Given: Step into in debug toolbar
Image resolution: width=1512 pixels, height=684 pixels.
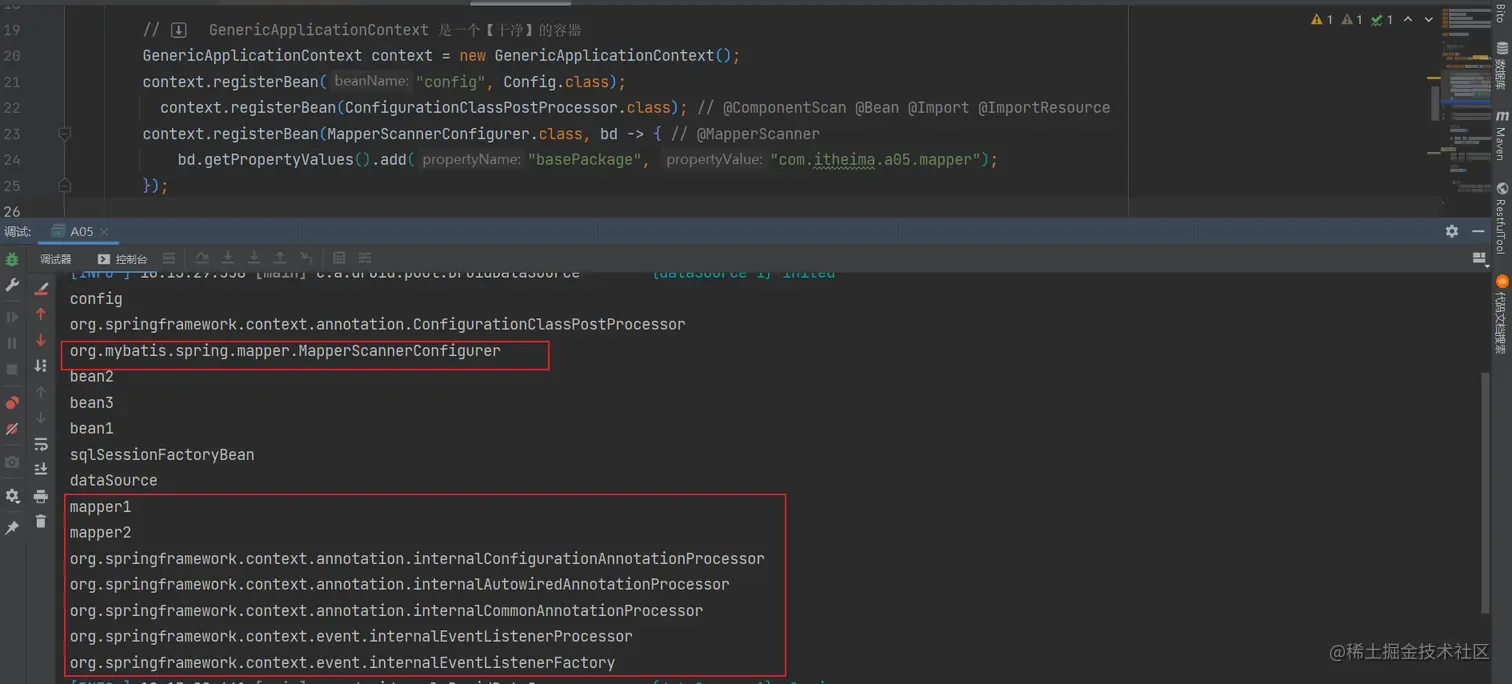Looking at the screenshot, I should click(254, 258).
